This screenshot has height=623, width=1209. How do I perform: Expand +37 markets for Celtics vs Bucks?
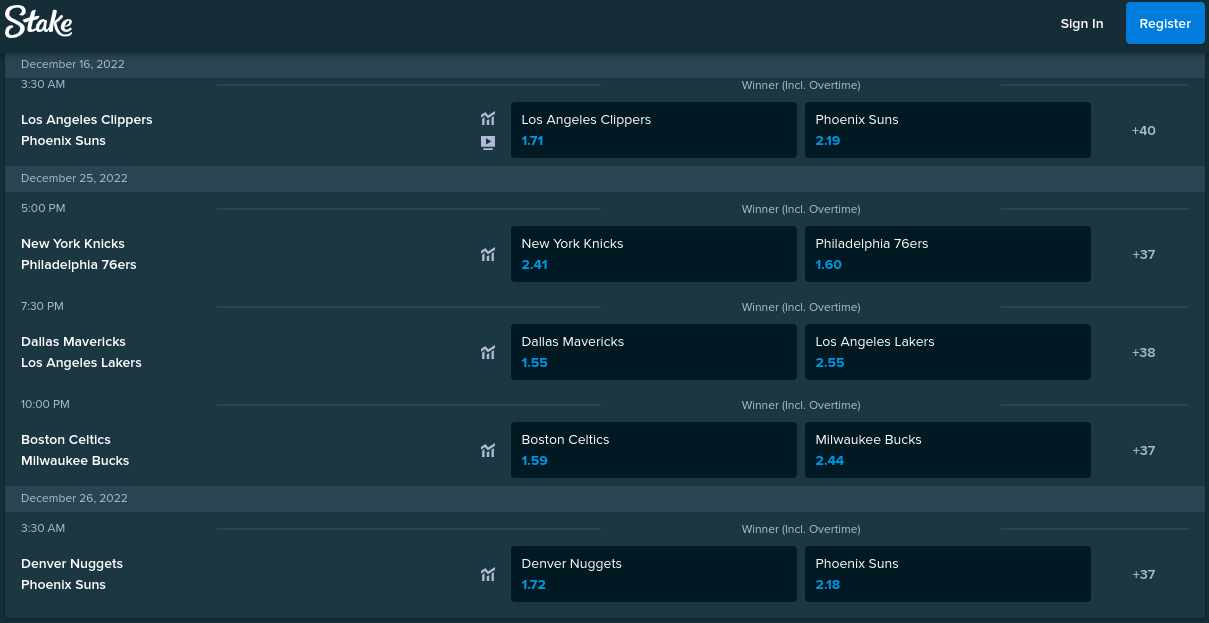pyautogui.click(x=1144, y=450)
